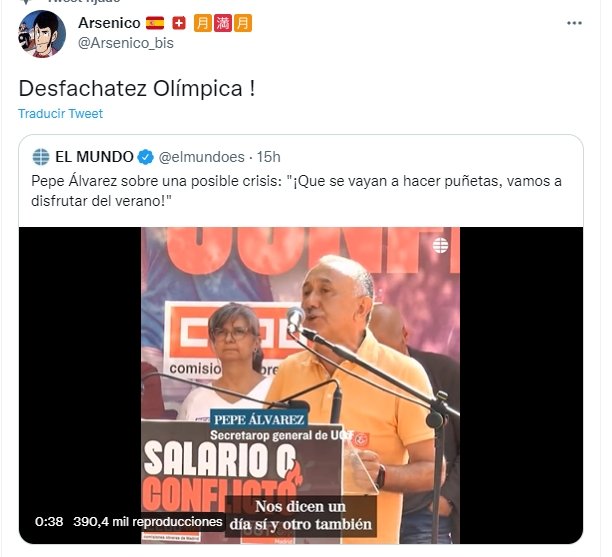612x557 pixels.
Task: Click the 390,4 mil reproducciones counter
Action: (x=148, y=521)
